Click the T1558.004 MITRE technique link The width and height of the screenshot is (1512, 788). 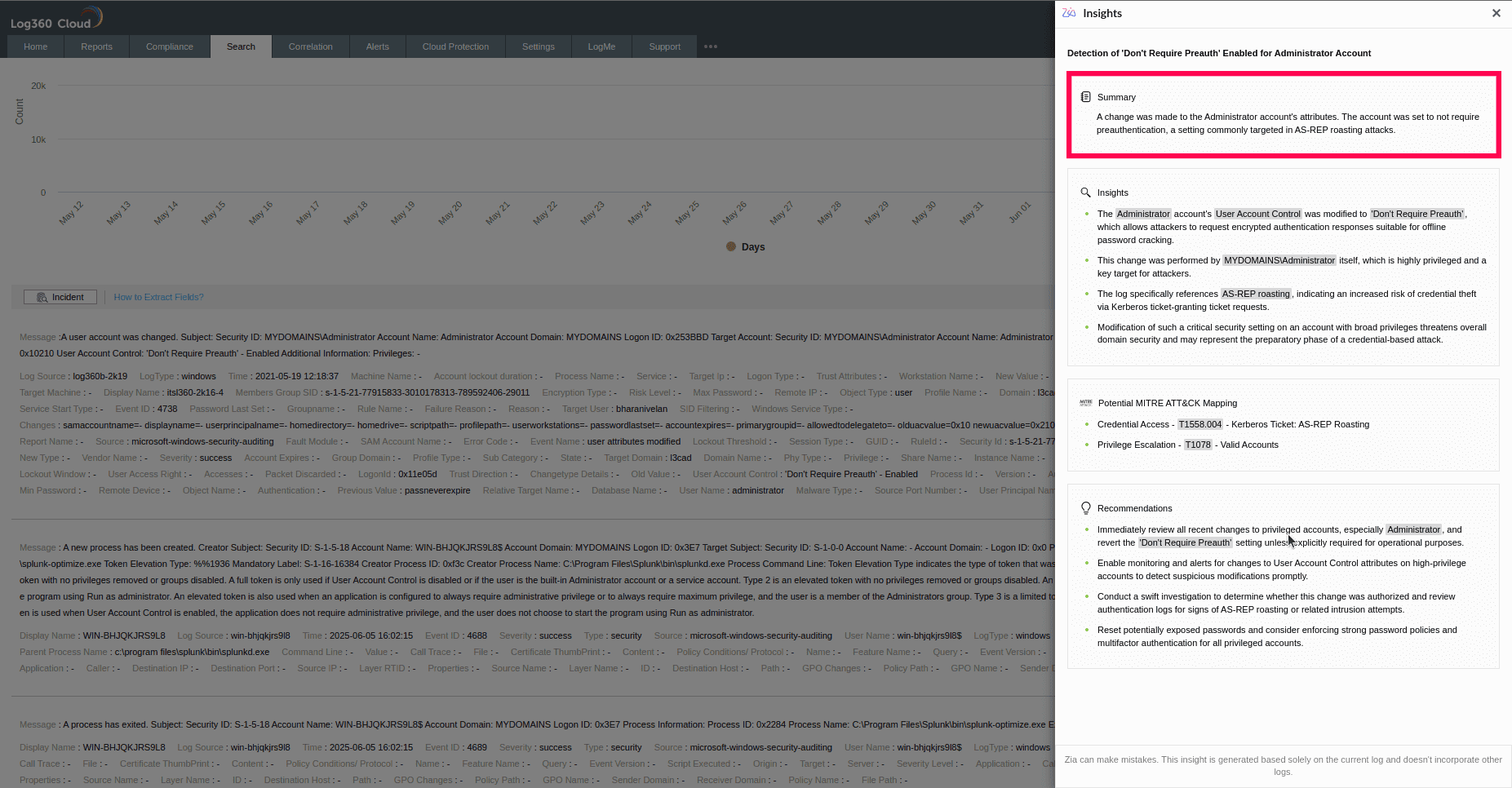click(1200, 424)
